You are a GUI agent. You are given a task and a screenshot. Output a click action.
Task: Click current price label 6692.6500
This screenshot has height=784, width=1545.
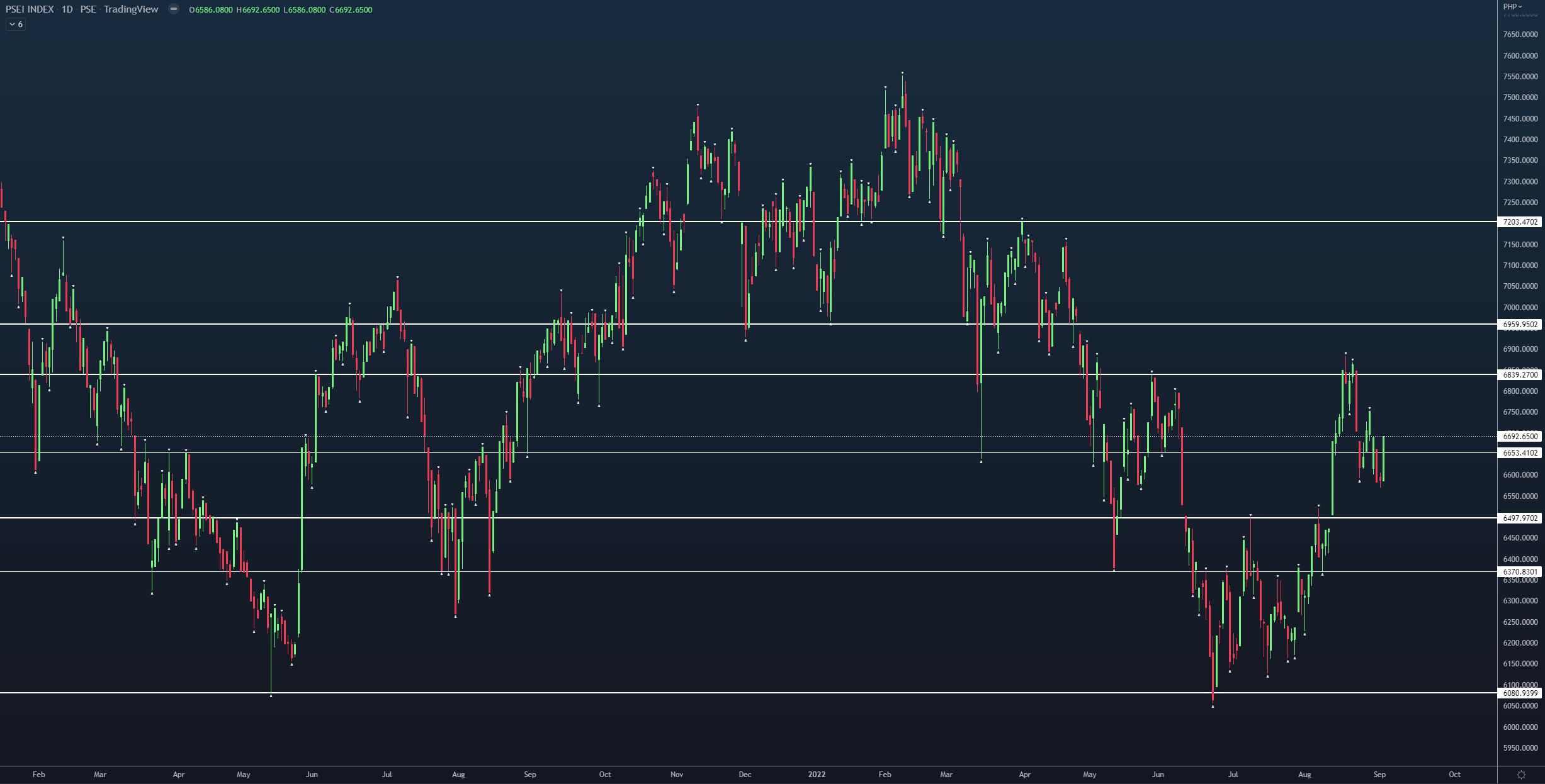click(x=1520, y=436)
